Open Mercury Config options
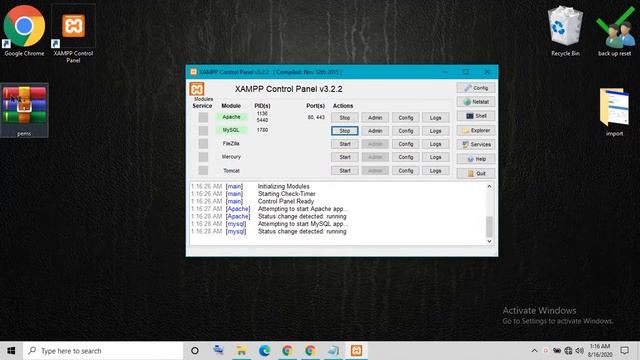The height and width of the screenshot is (360, 640). (406, 157)
